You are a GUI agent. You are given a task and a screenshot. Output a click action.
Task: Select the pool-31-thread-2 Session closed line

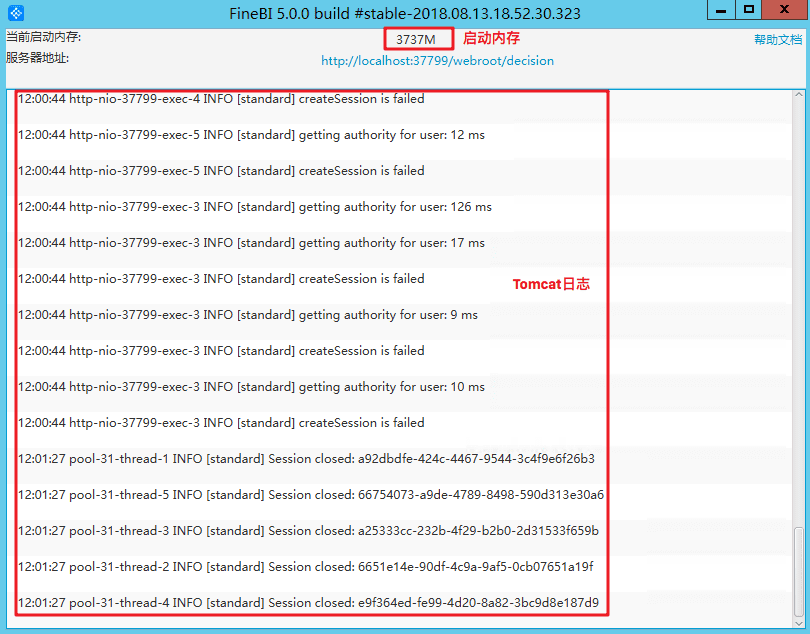[306, 567]
